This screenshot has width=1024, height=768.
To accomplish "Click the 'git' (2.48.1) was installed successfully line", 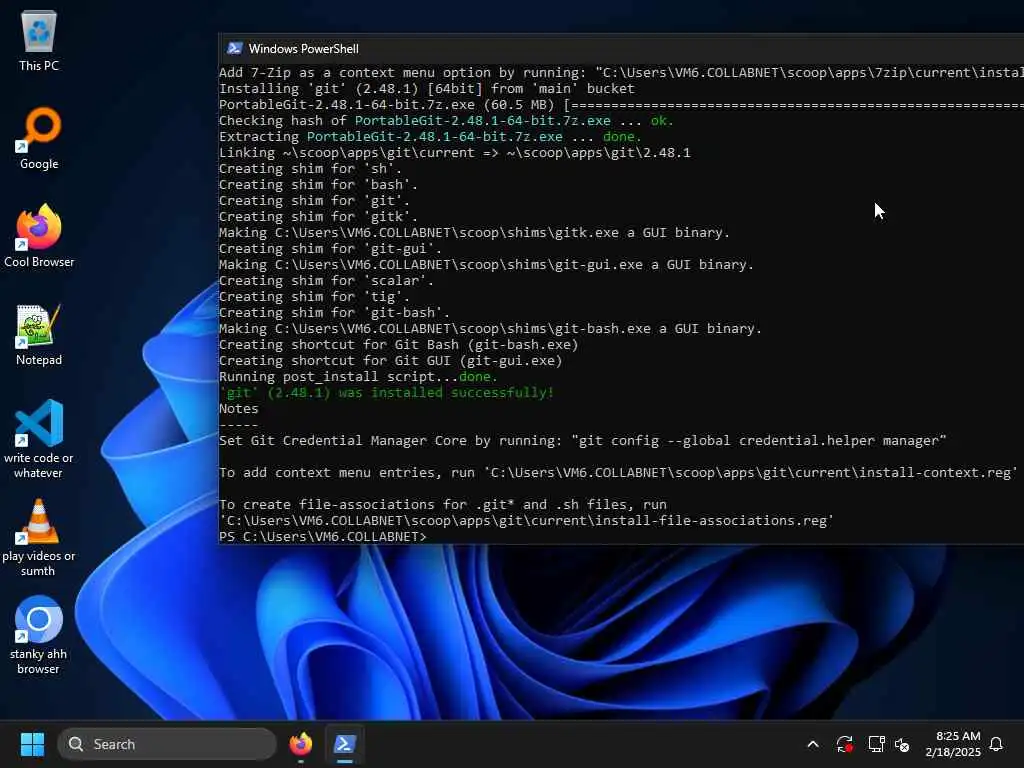I will pyautogui.click(x=387, y=392).
